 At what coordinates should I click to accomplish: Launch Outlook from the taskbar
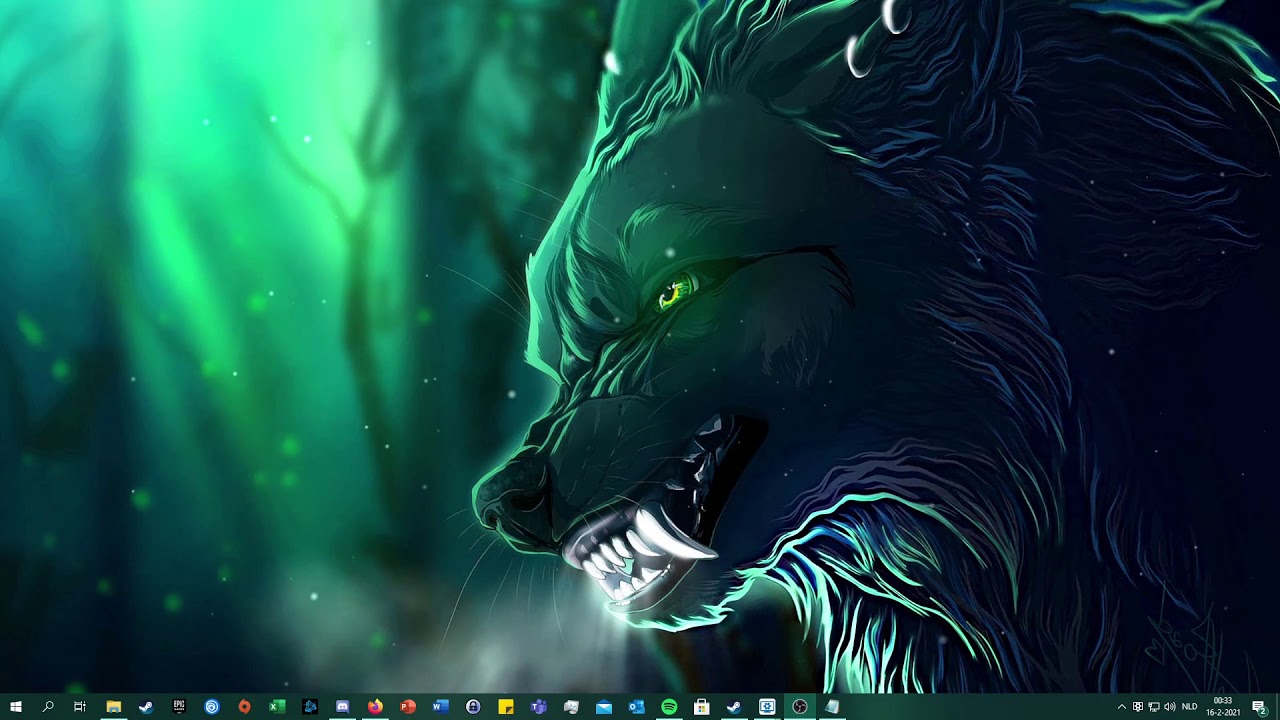tap(636, 707)
